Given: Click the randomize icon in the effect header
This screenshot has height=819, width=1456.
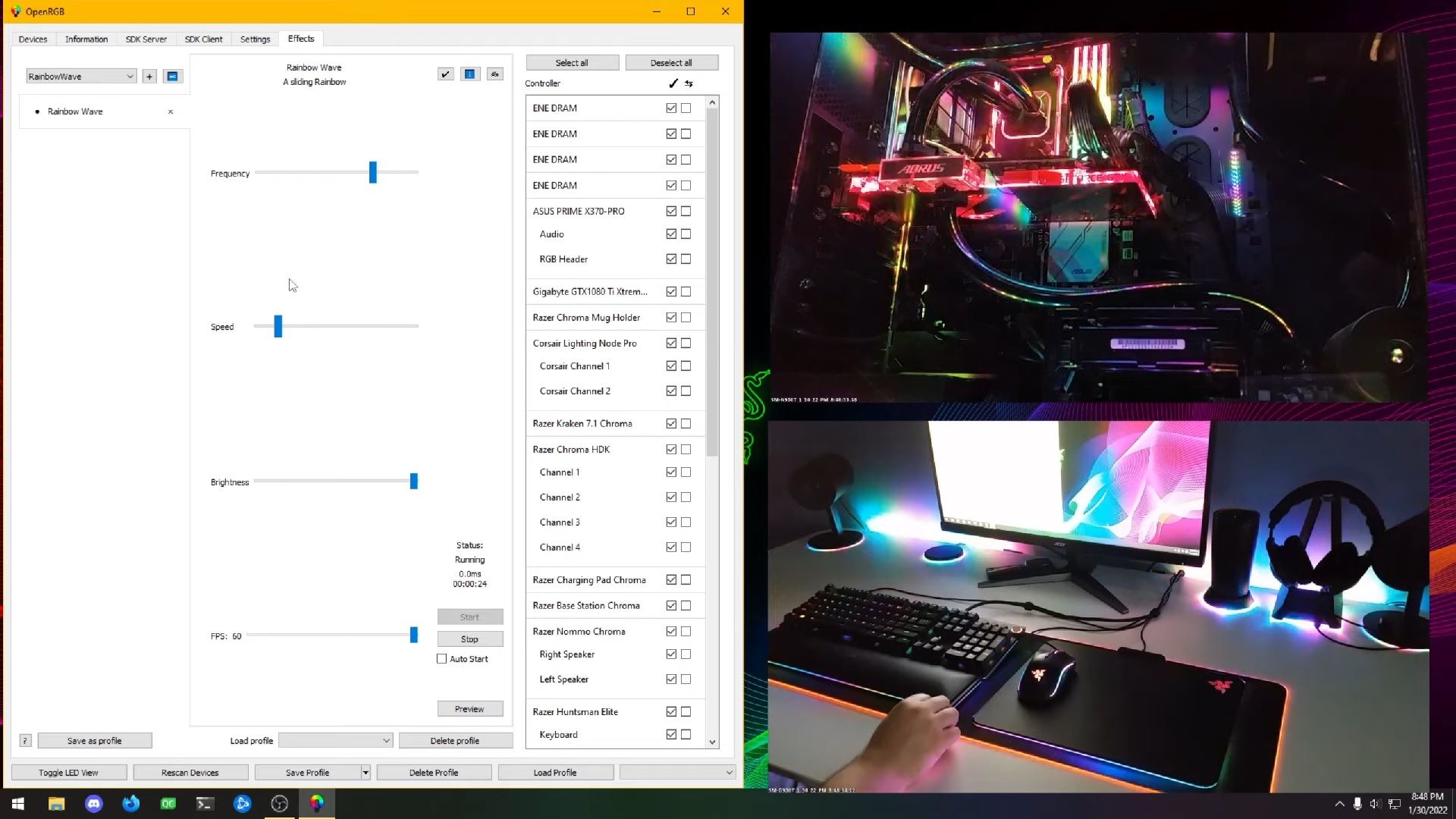Looking at the screenshot, I should (x=494, y=74).
